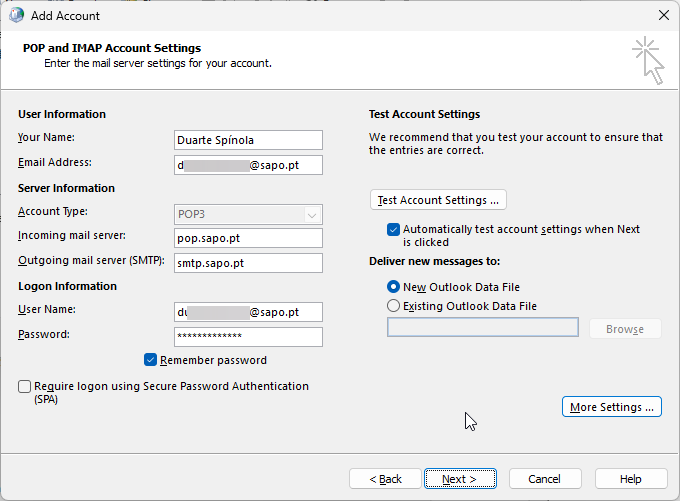The width and height of the screenshot is (680, 501).
Task: Choose Existing Outlook Data File option
Action: click(393, 306)
